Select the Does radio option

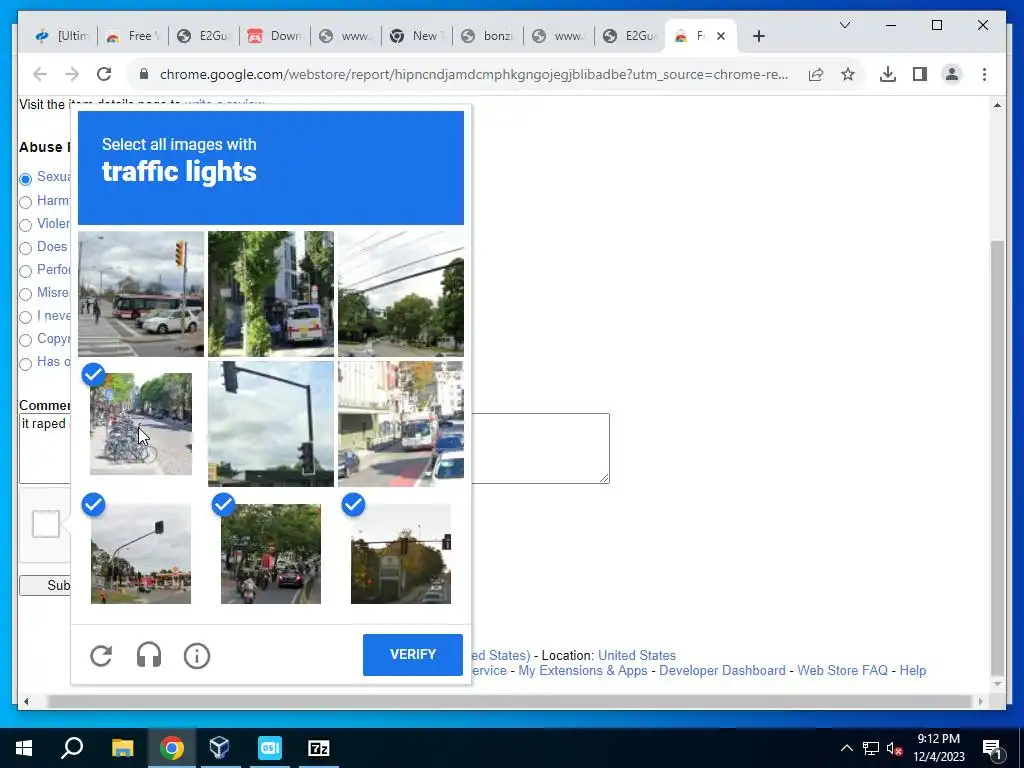pyautogui.click(x=25, y=248)
